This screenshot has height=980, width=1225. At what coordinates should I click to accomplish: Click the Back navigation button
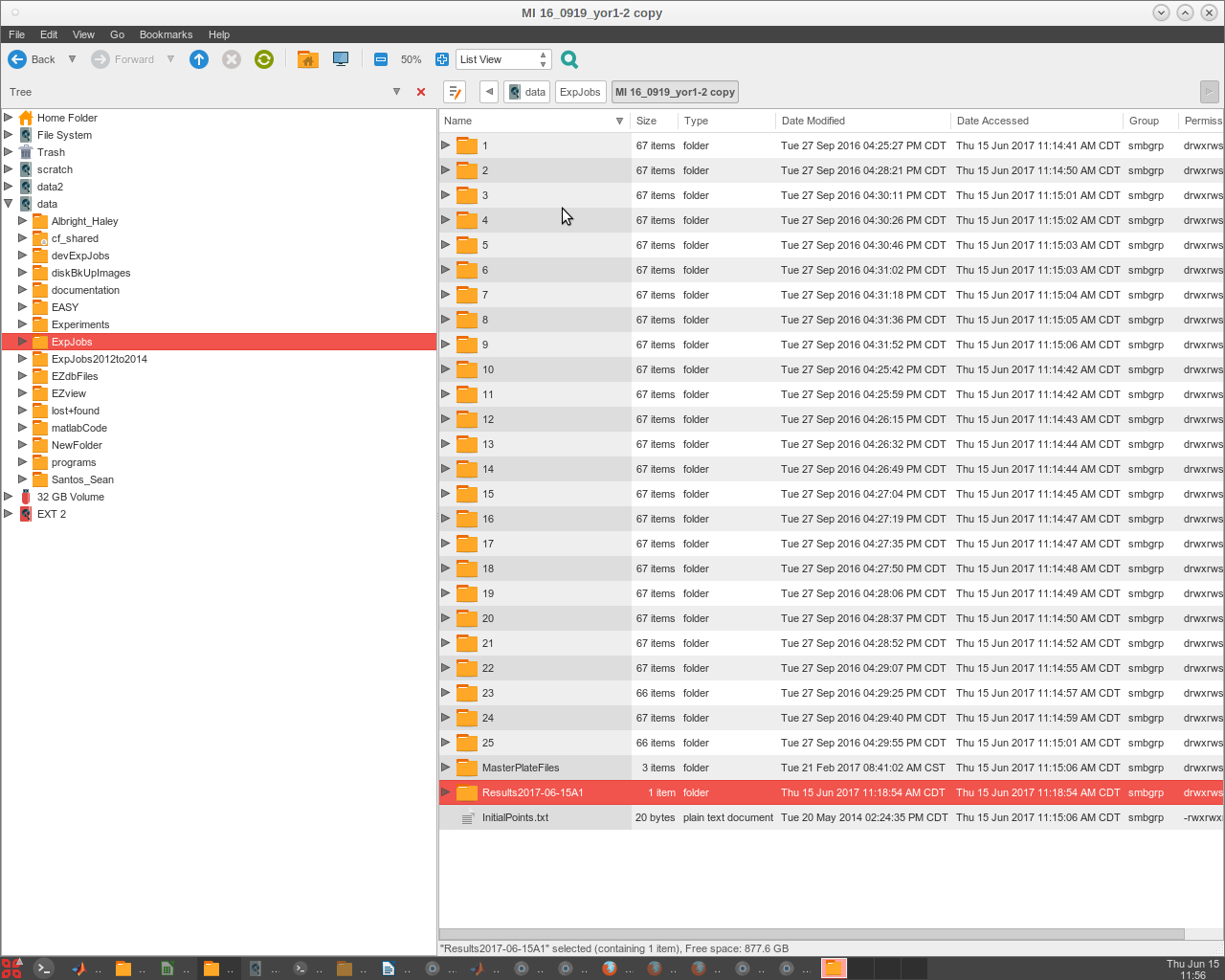click(x=33, y=59)
